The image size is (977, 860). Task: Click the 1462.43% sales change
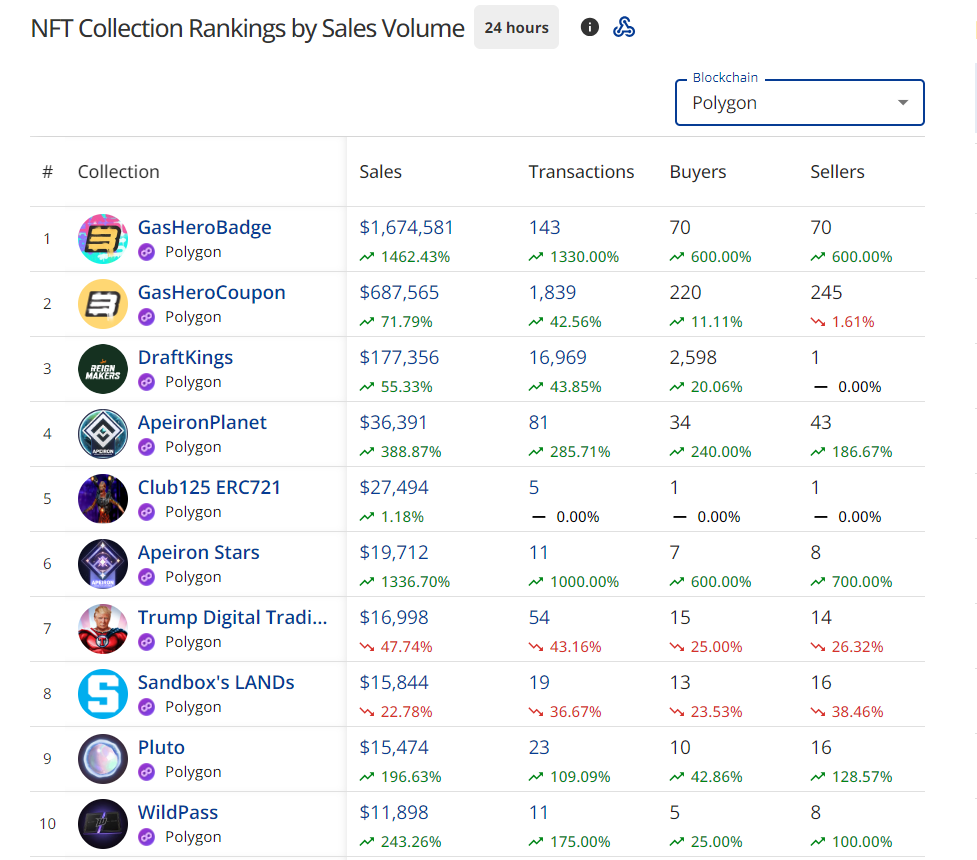[415, 257]
